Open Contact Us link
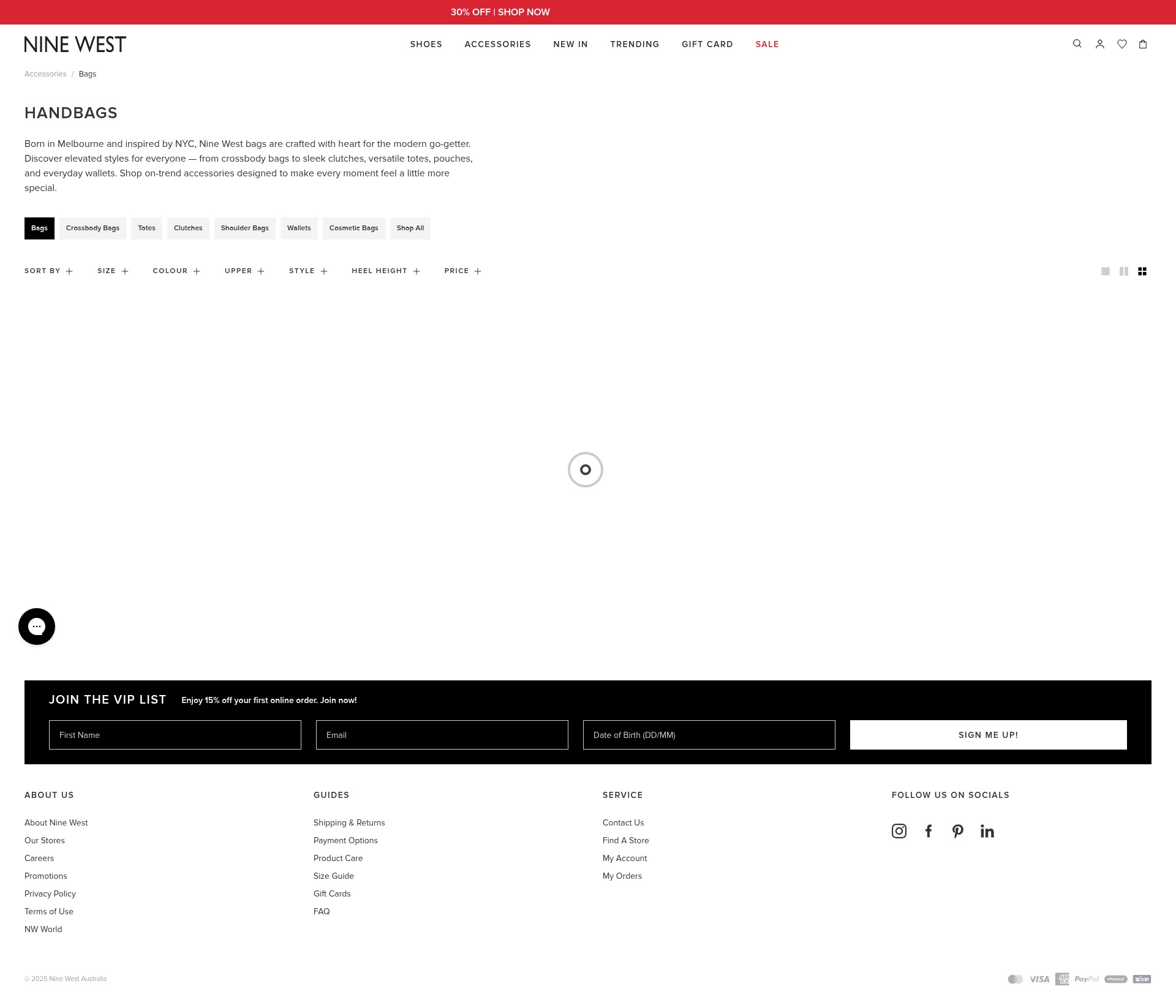The image size is (1176, 1008). (624, 823)
